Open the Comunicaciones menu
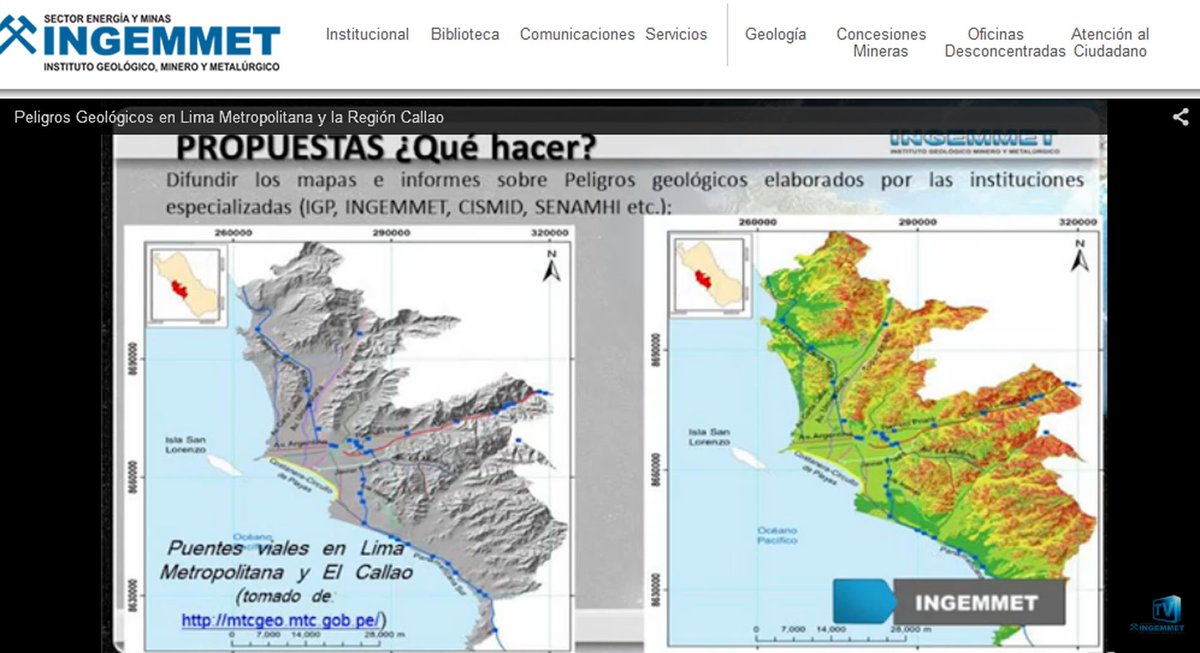The height and width of the screenshot is (653, 1200). [x=577, y=34]
